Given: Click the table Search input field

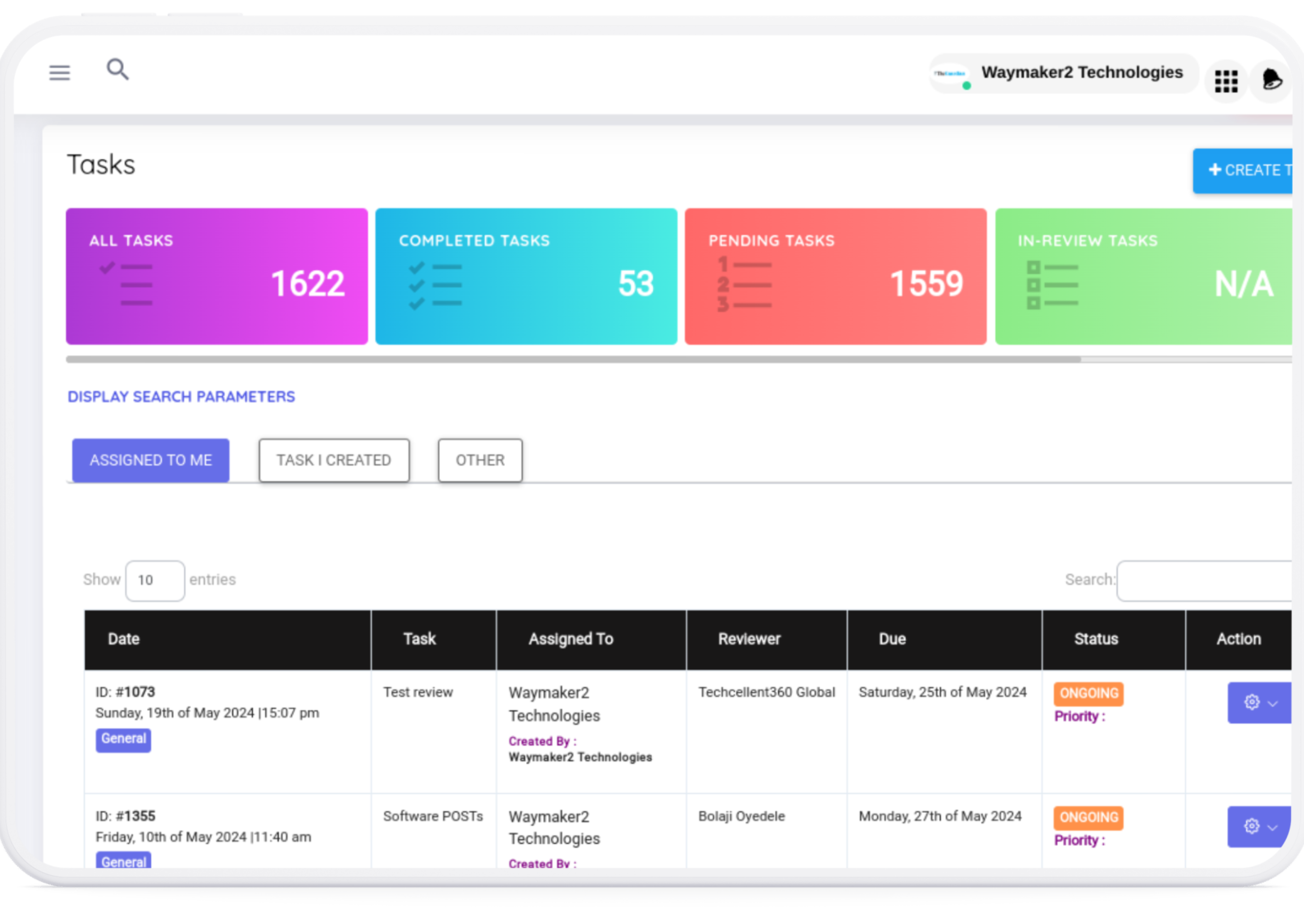Looking at the screenshot, I should coord(1203,581).
